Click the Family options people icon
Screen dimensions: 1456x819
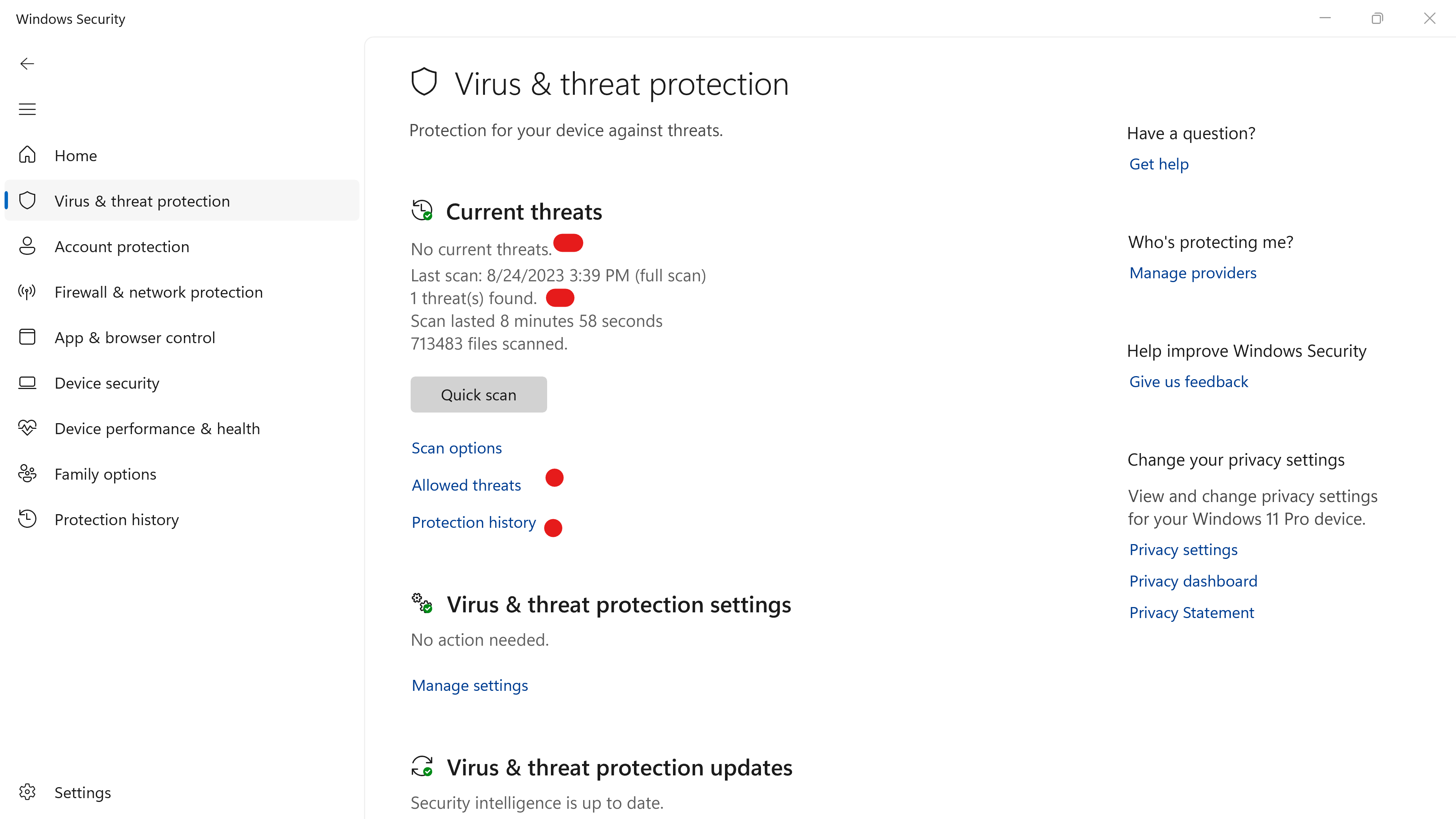pyautogui.click(x=27, y=474)
